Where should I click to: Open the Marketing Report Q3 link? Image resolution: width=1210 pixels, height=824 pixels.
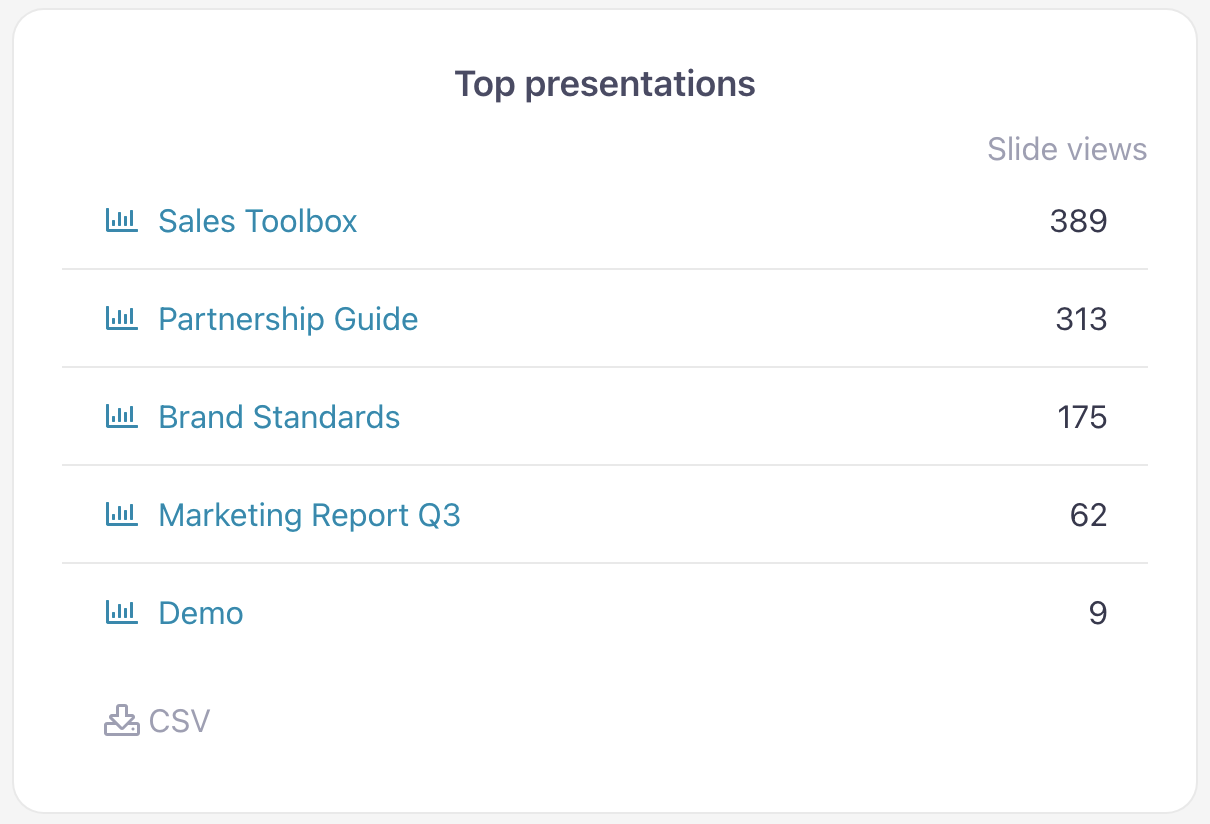click(x=309, y=515)
